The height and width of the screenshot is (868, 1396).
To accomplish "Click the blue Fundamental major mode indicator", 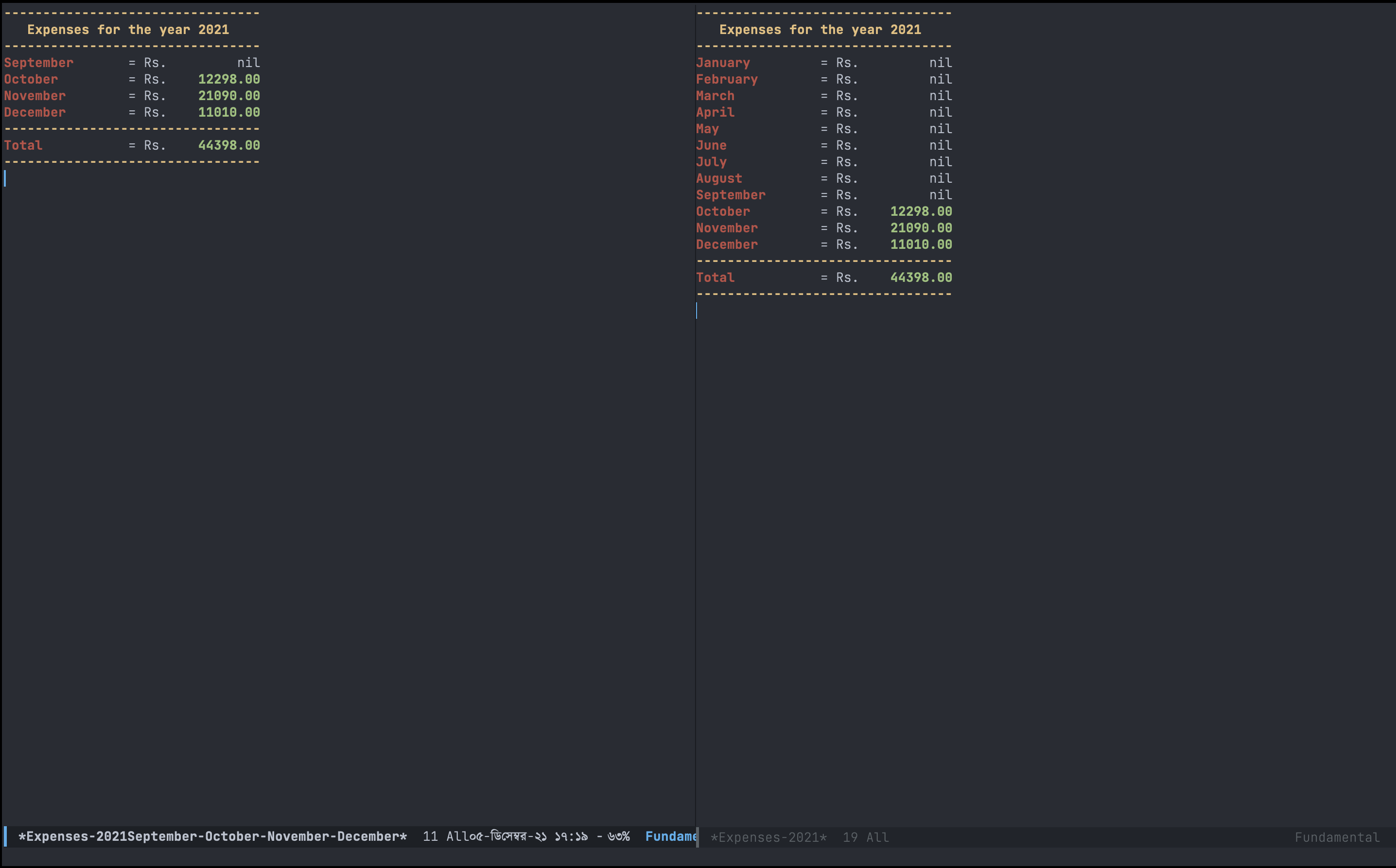I will click(669, 836).
